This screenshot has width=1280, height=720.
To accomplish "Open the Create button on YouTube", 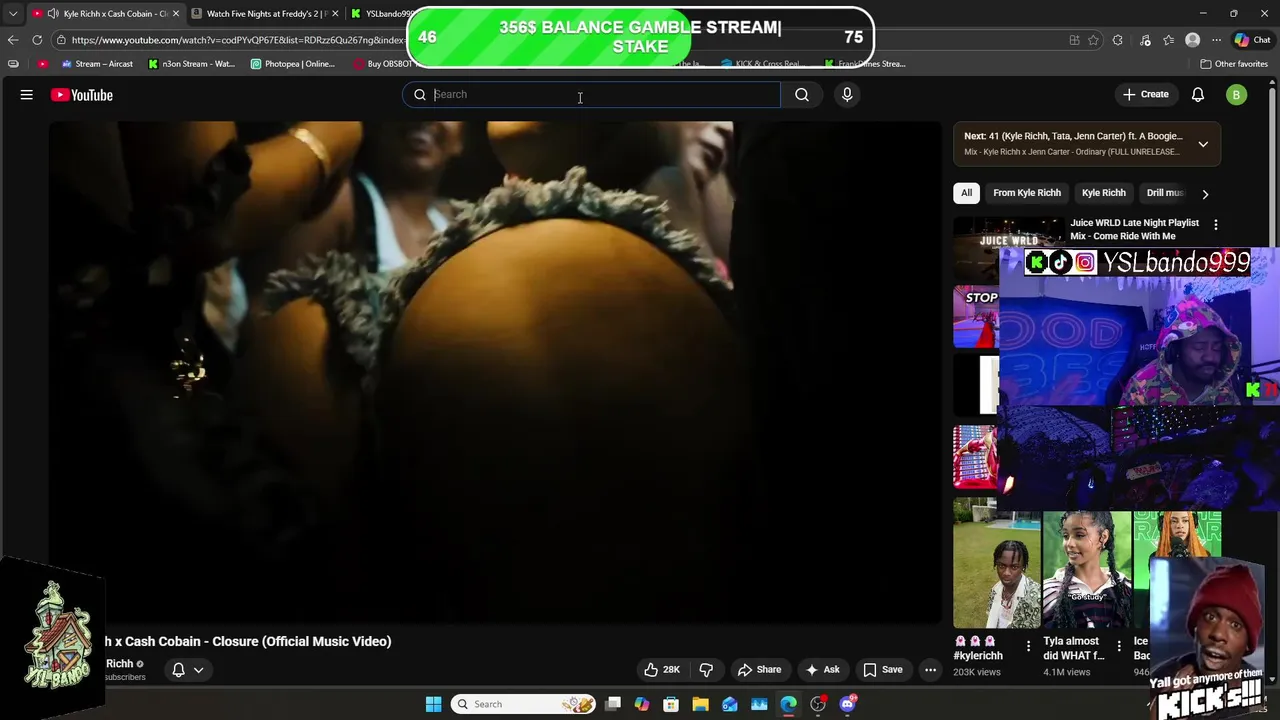I will point(1146,95).
